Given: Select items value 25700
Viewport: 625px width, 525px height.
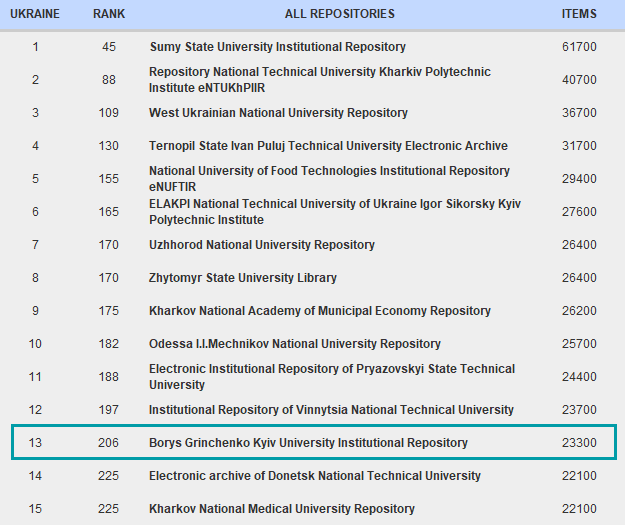Looking at the screenshot, I should click(x=579, y=344).
